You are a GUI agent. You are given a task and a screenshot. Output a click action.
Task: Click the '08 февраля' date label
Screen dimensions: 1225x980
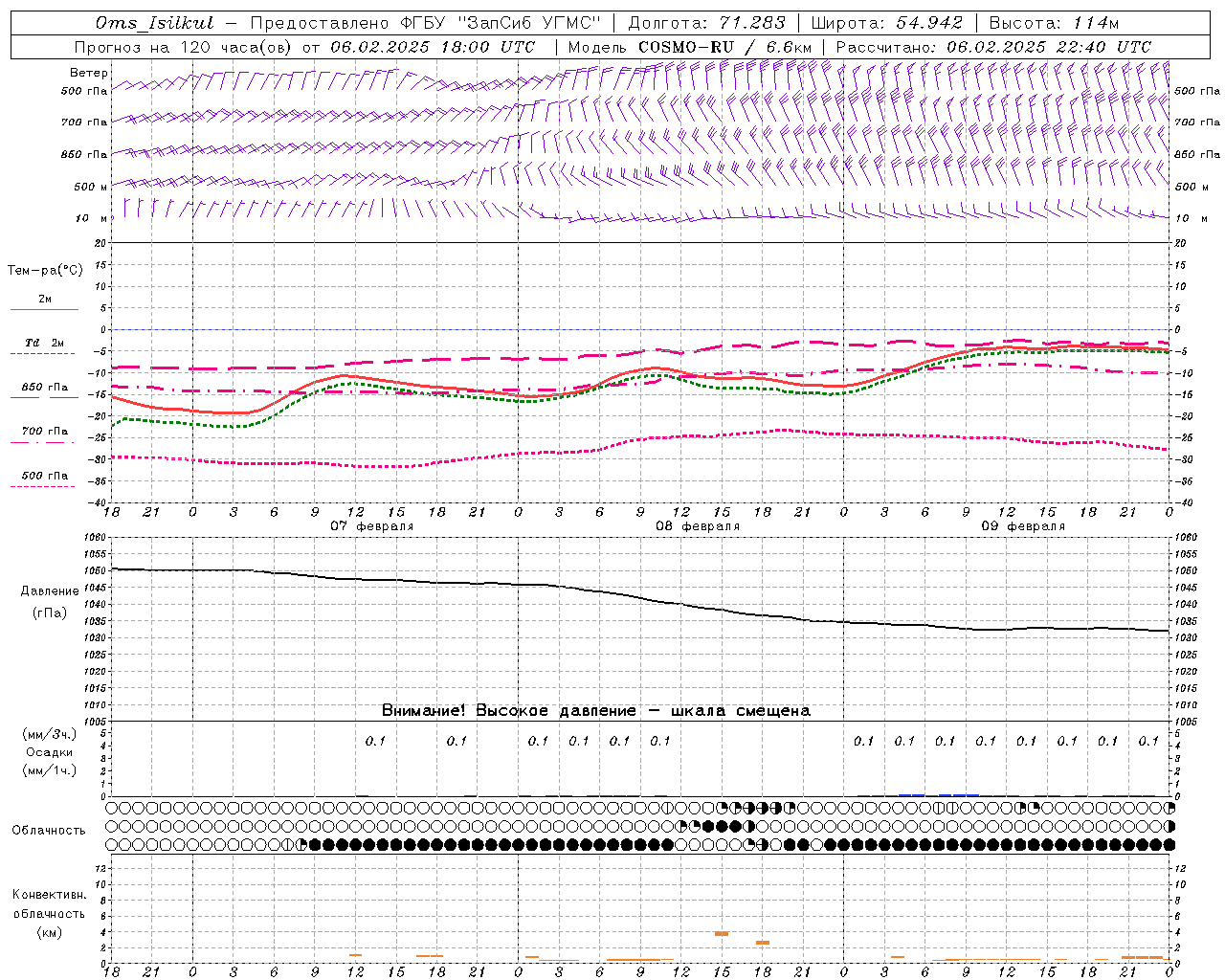click(x=698, y=526)
